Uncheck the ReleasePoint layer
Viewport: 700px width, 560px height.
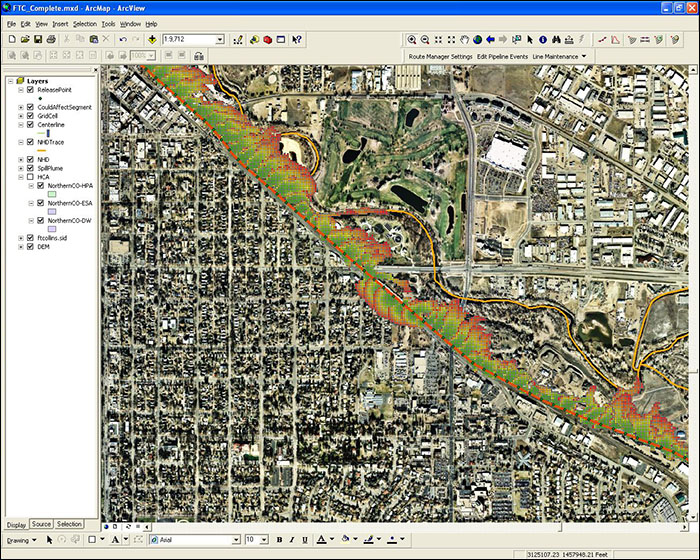point(30,90)
